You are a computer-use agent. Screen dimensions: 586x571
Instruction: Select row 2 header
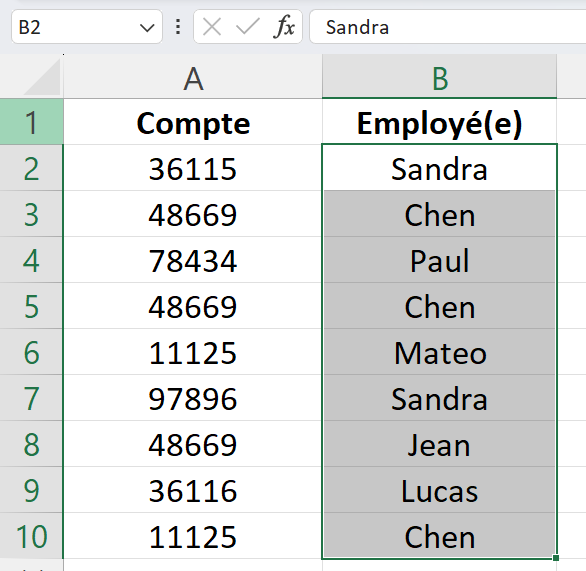click(x=31, y=168)
